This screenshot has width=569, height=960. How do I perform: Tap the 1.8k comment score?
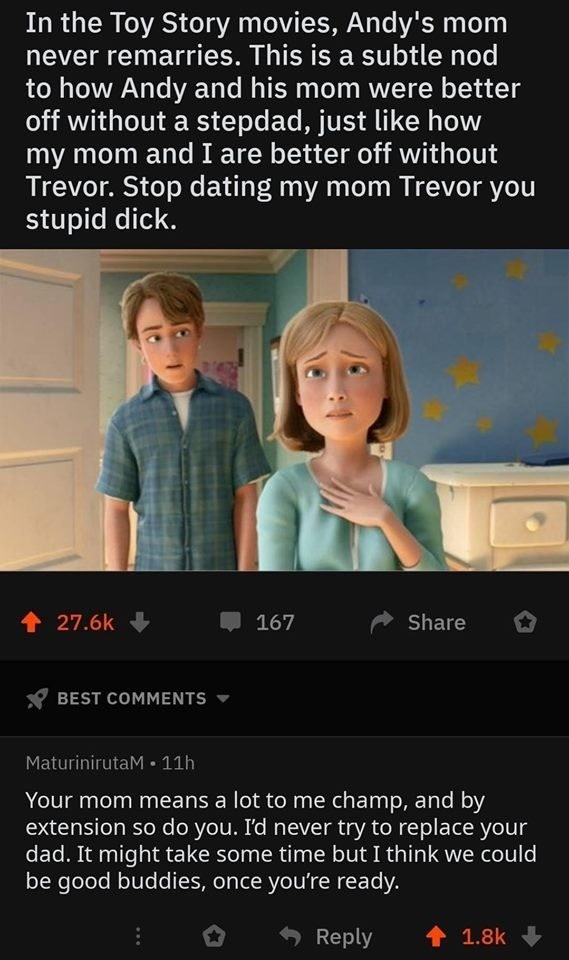coord(483,936)
